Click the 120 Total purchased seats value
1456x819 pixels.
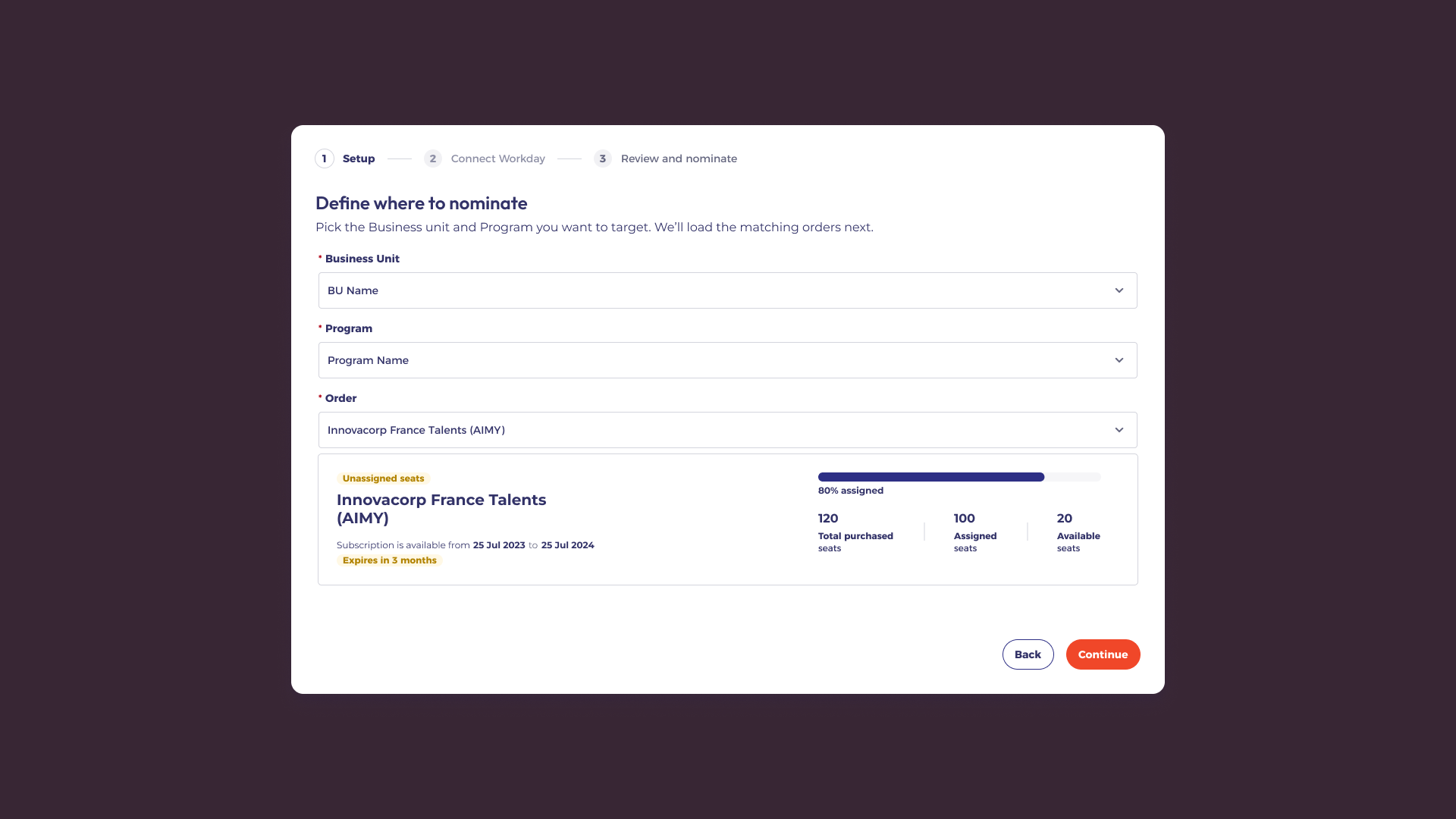click(x=827, y=518)
